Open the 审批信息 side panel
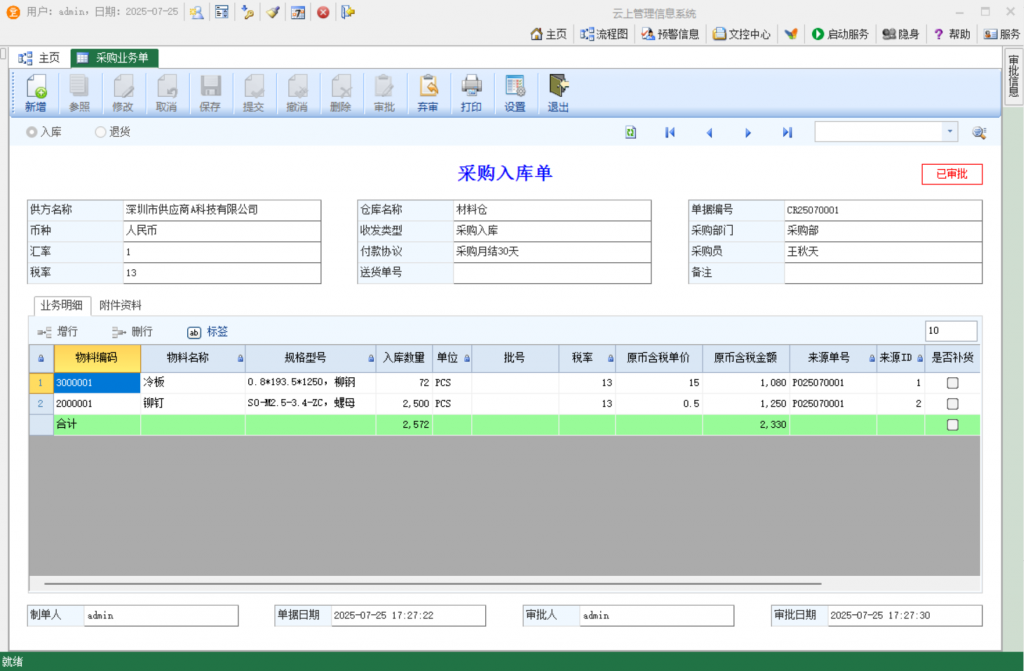 (1013, 76)
